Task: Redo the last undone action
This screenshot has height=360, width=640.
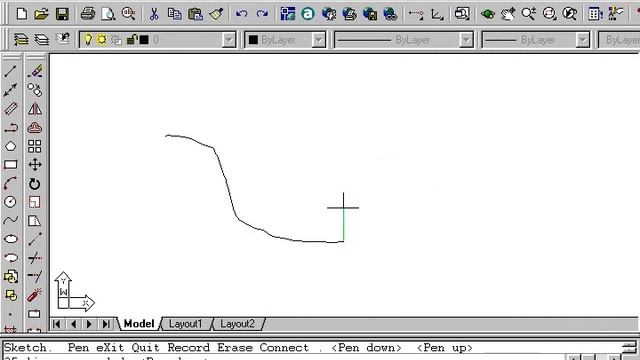Action: click(x=262, y=14)
